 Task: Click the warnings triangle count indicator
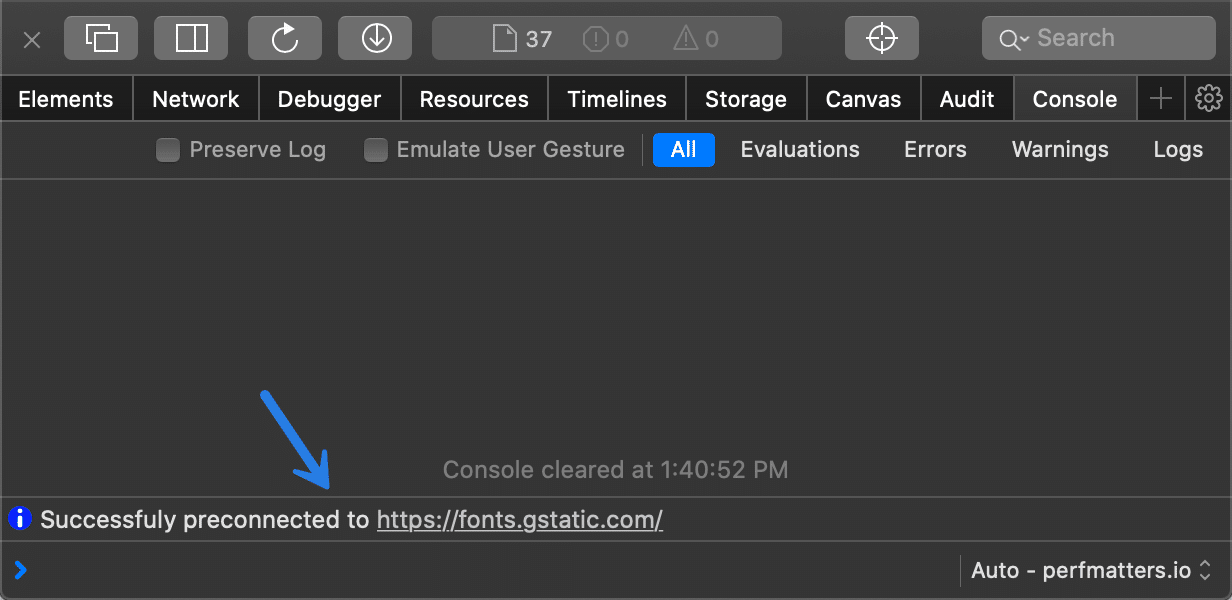(x=696, y=39)
